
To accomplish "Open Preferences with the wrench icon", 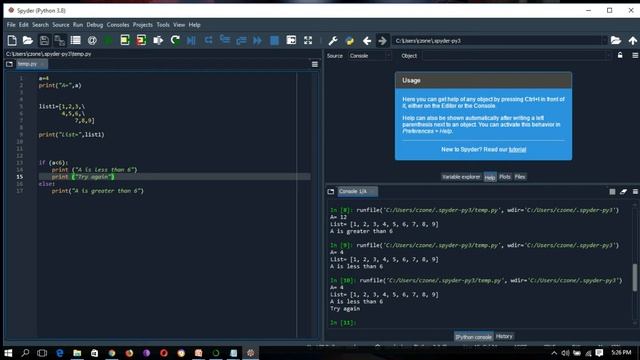I will point(333,40).
